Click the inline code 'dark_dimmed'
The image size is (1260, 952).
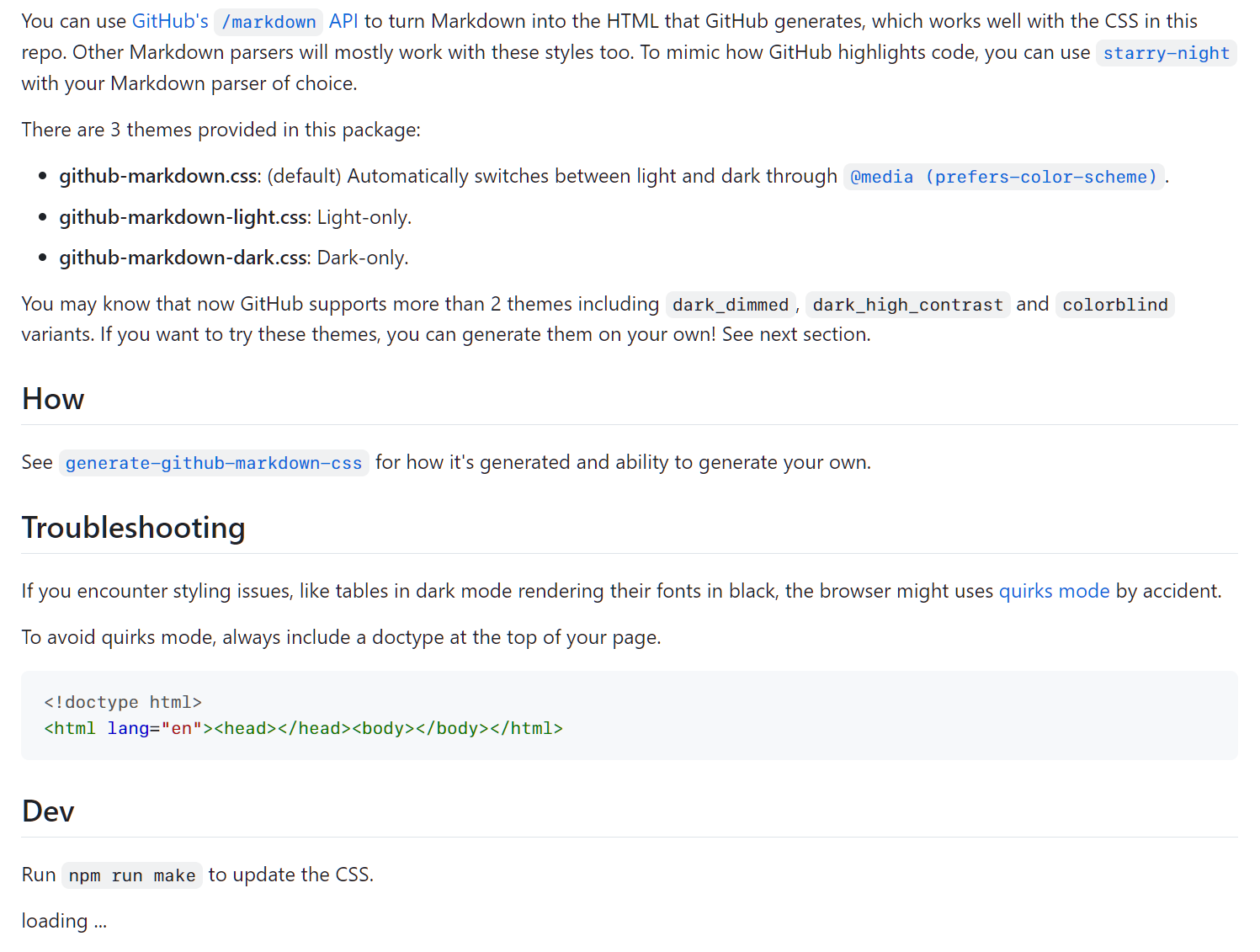731,305
